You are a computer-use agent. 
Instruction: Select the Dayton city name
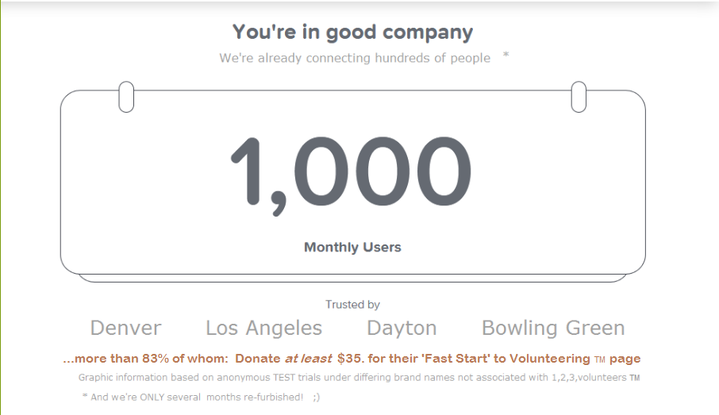pyautogui.click(x=402, y=328)
